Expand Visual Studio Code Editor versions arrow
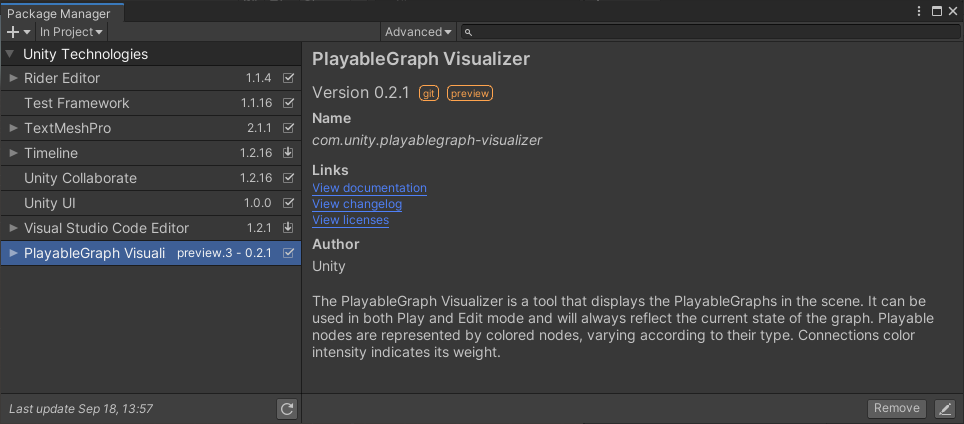The image size is (964, 424). click(x=14, y=228)
